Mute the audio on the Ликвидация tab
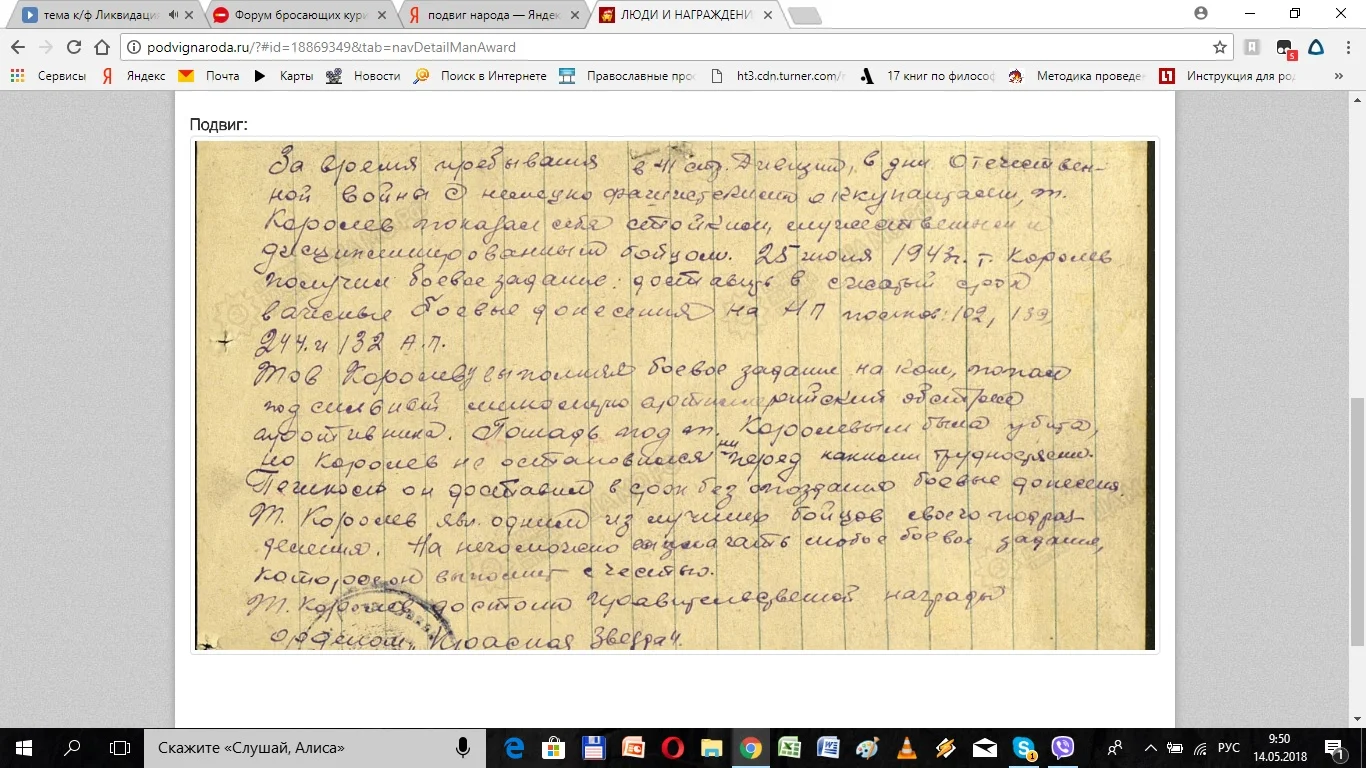This screenshot has height=768, width=1366. pyautogui.click(x=174, y=15)
